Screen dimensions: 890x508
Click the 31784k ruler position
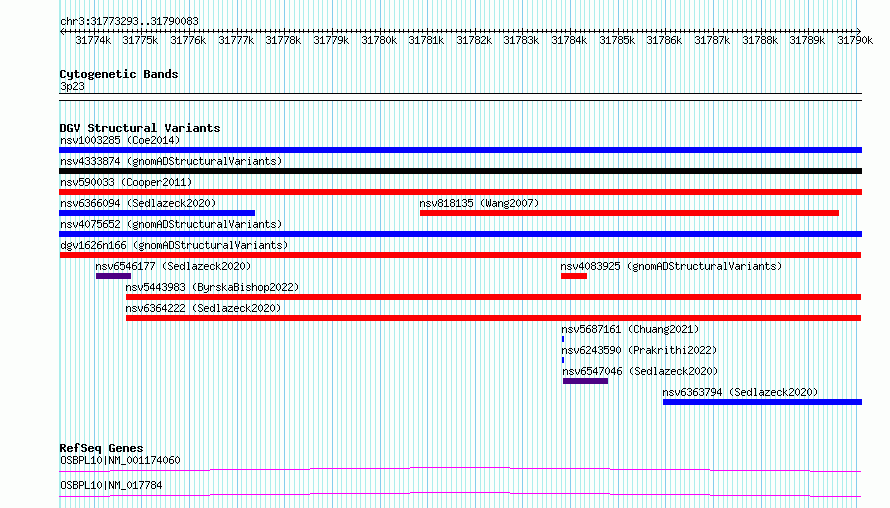click(x=569, y=40)
